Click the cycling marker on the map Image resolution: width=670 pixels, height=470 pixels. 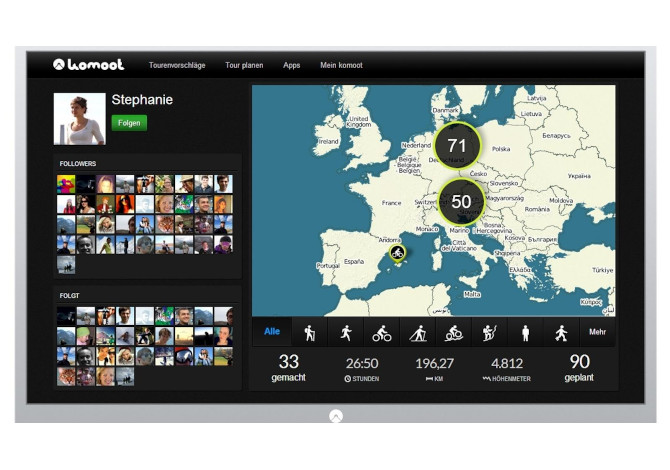pyautogui.click(x=397, y=253)
